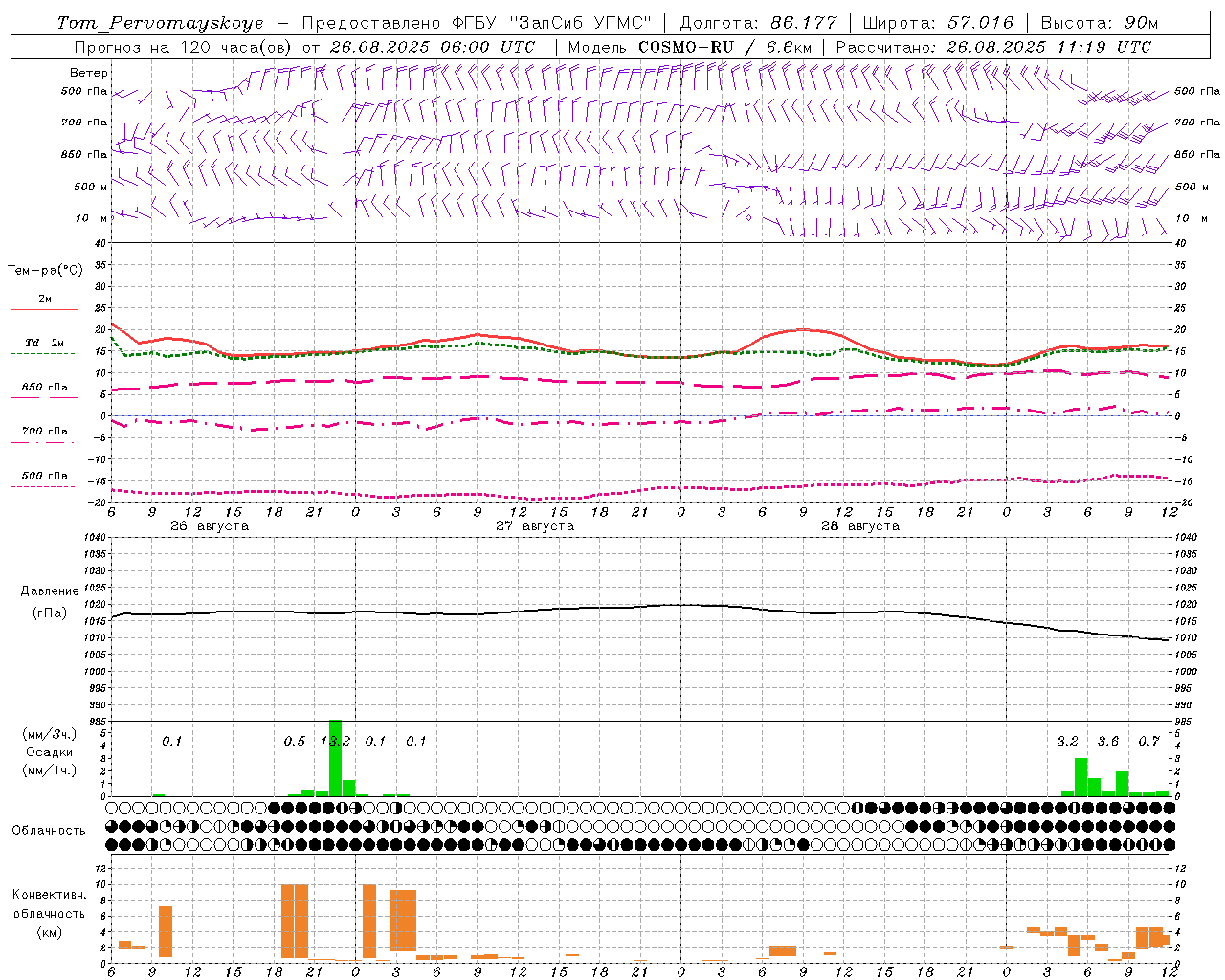Click "500 гПа" in the temperature legend

(45, 476)
